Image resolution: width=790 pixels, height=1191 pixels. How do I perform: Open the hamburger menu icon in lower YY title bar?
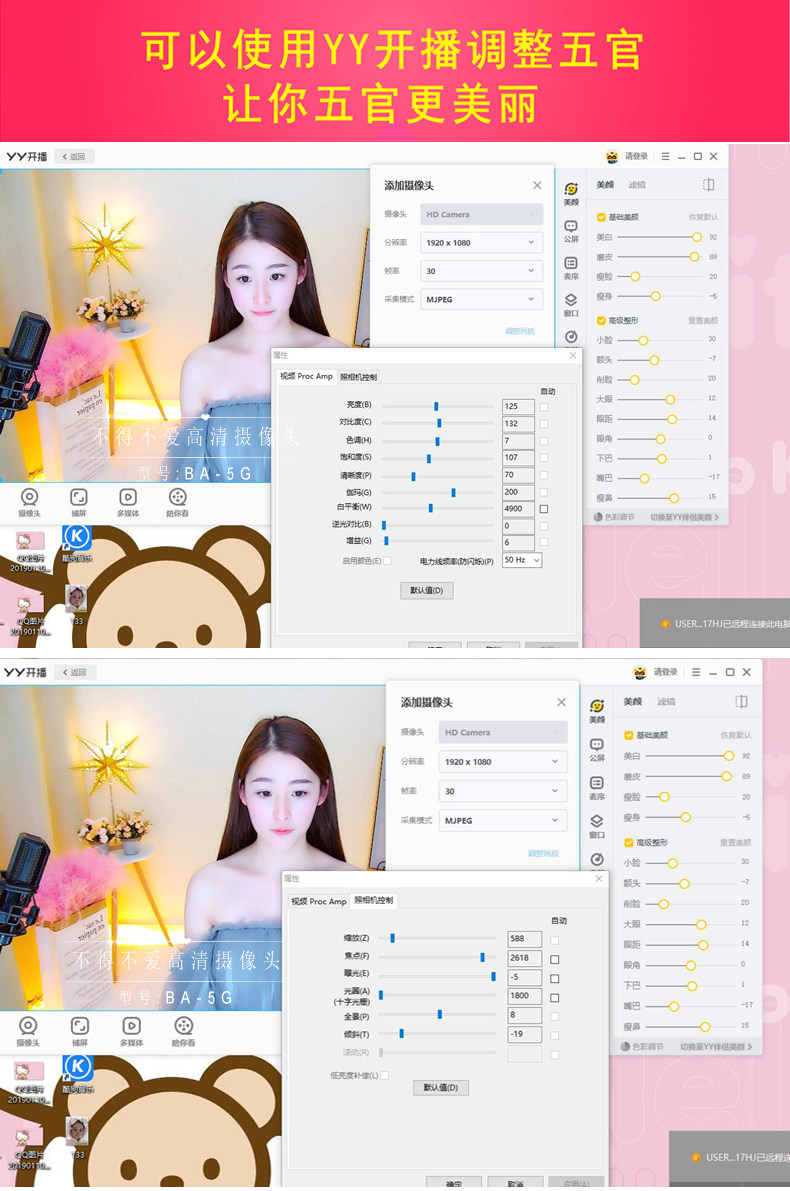tap(696, 672)
